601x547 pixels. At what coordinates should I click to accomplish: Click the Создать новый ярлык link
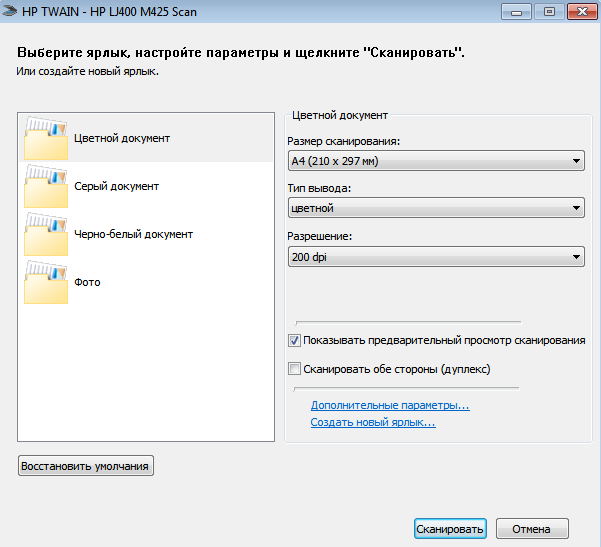(x=373, y=423)
